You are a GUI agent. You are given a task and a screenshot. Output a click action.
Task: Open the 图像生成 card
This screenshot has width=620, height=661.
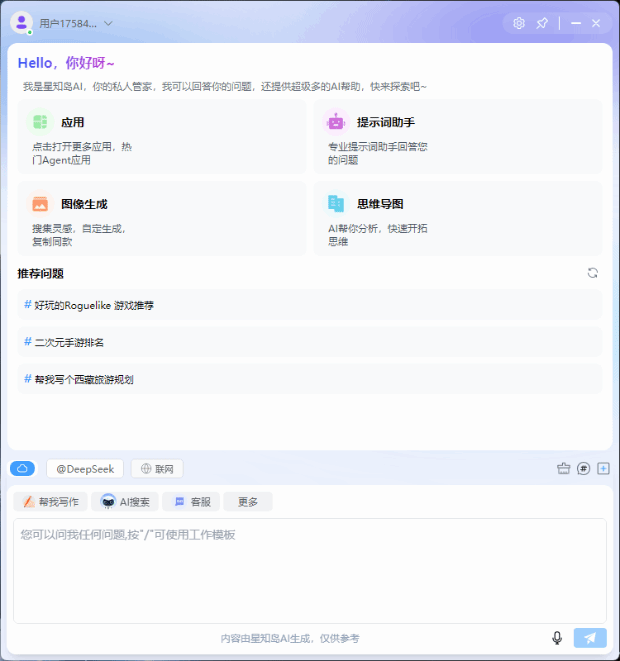pos(162,218)
